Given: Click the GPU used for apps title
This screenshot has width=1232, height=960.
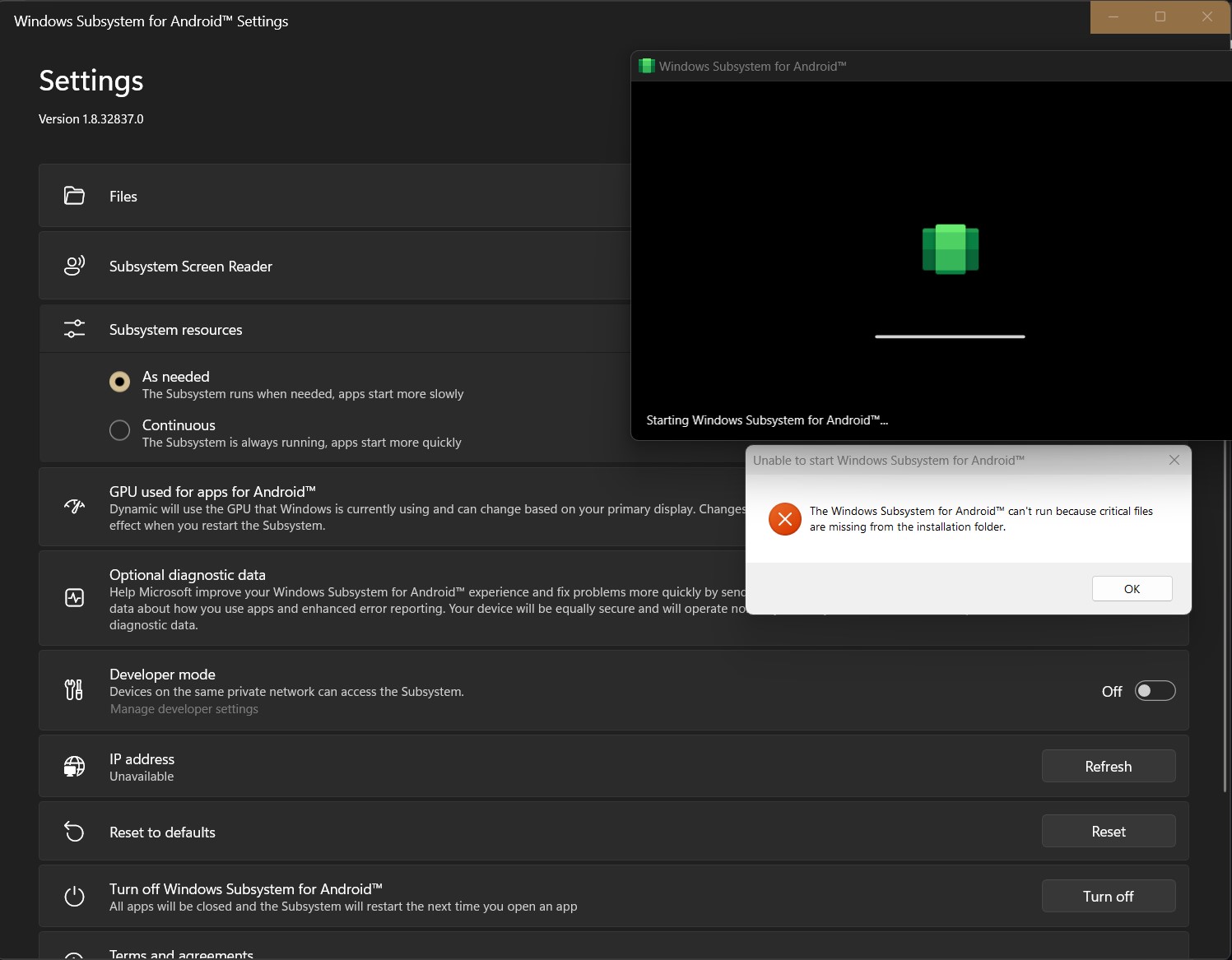Looking at the screenshot, I should click(x=212, y=492).
